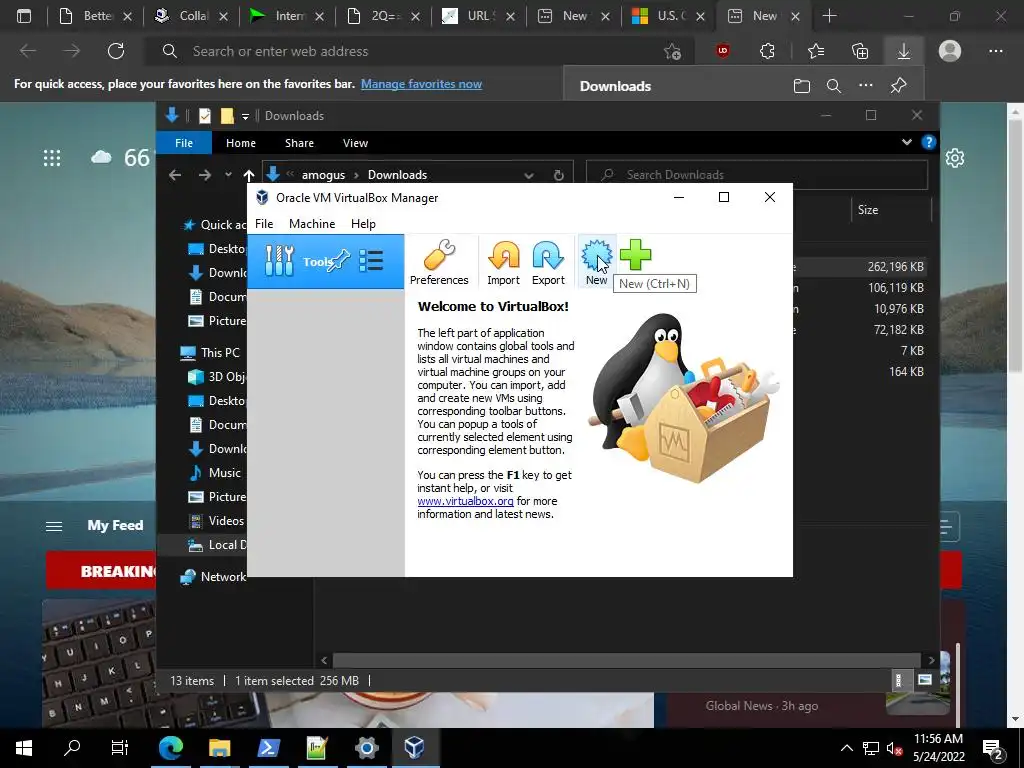Open page settings gear on new tab

click(x=955, y=158)
